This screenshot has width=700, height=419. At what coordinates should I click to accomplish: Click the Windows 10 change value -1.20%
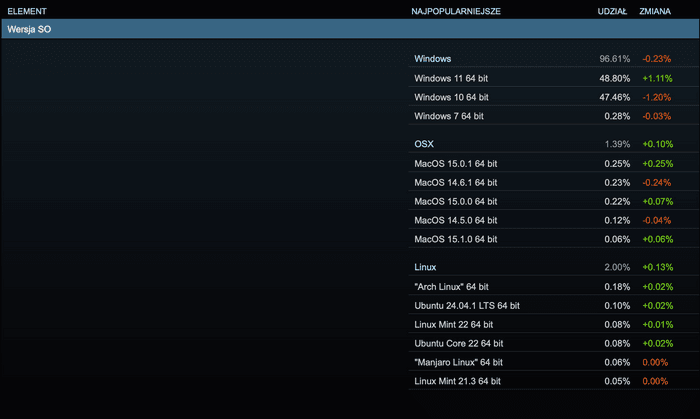pyautogui.click(x=657, y=97)
